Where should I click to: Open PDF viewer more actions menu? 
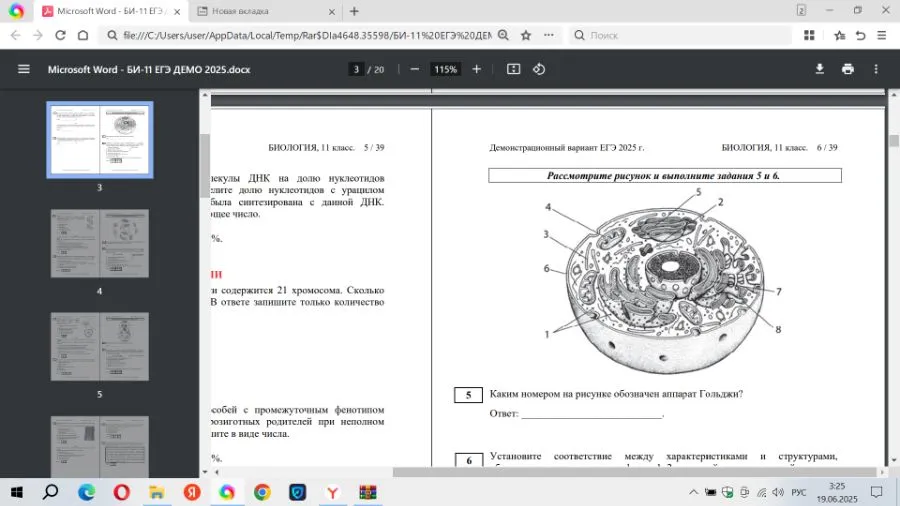[x=876, y=69]
